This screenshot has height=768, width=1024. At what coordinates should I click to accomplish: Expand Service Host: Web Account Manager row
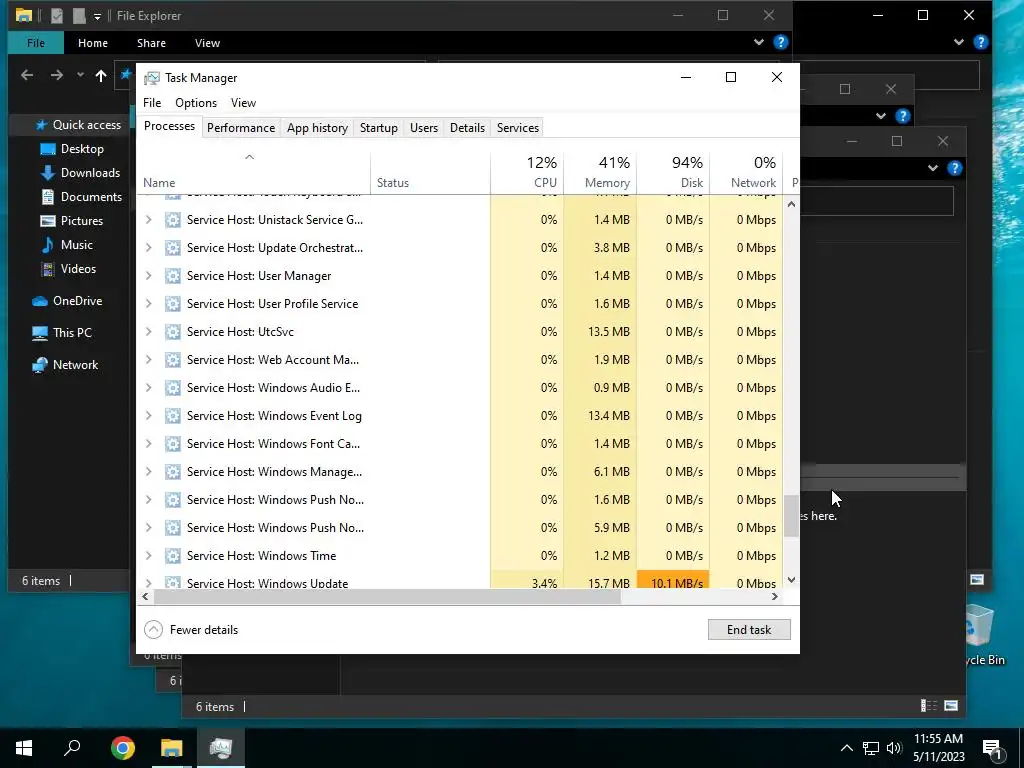148,360
